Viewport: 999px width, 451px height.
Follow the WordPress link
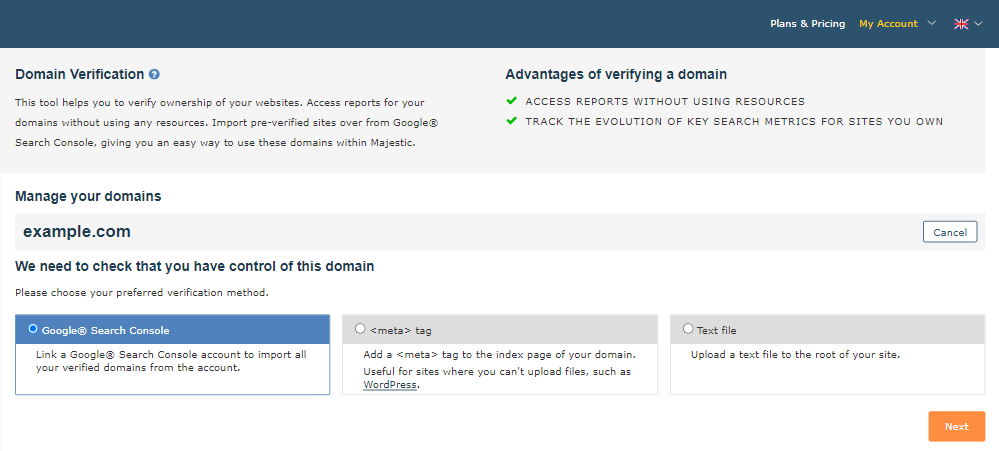pyautogui.click(x=390, y=384)
